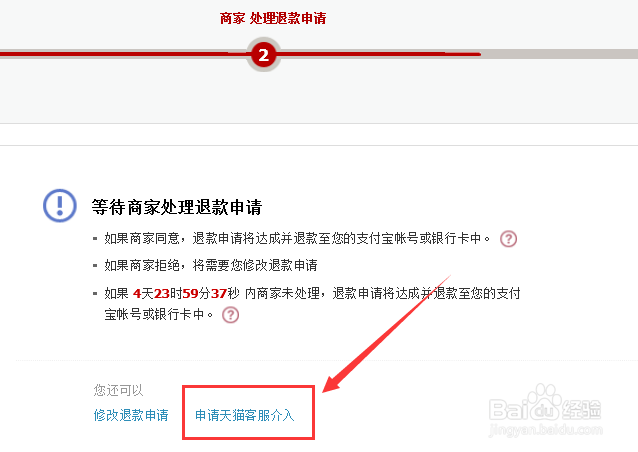Open help icon beside 支付宝帐号或银行卡中 first bullet
638x452 pixels.
(x=508, y=238)
